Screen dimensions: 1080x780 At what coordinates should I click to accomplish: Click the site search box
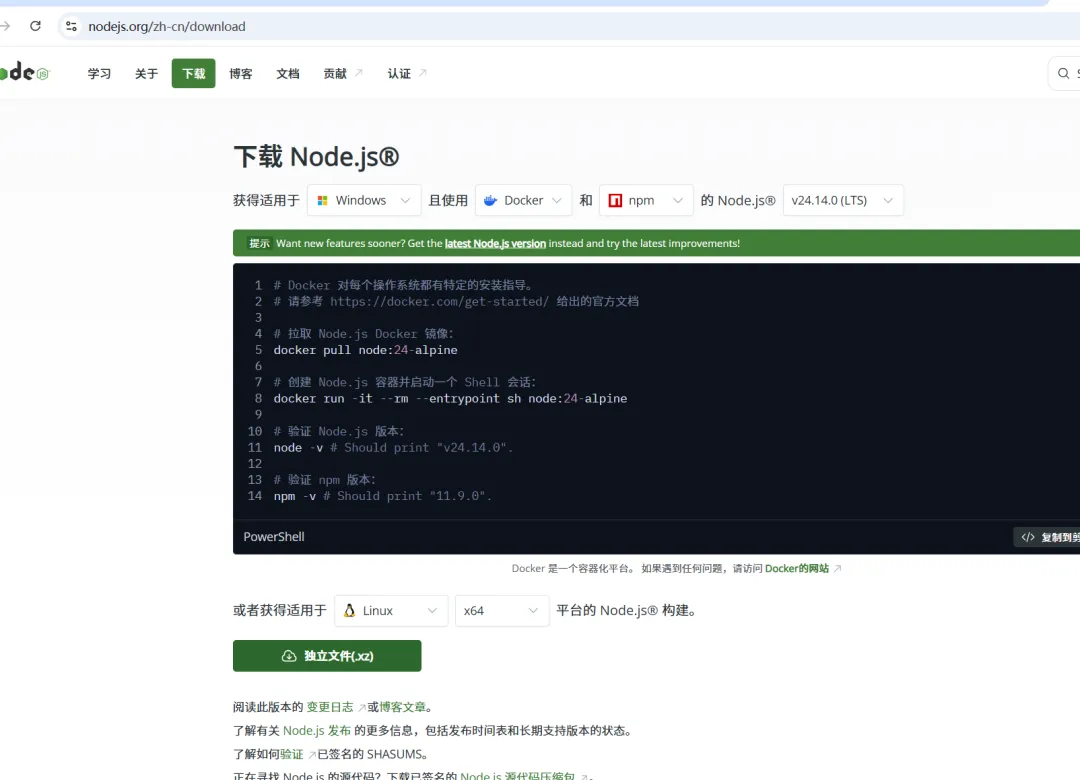(1064, 73)
